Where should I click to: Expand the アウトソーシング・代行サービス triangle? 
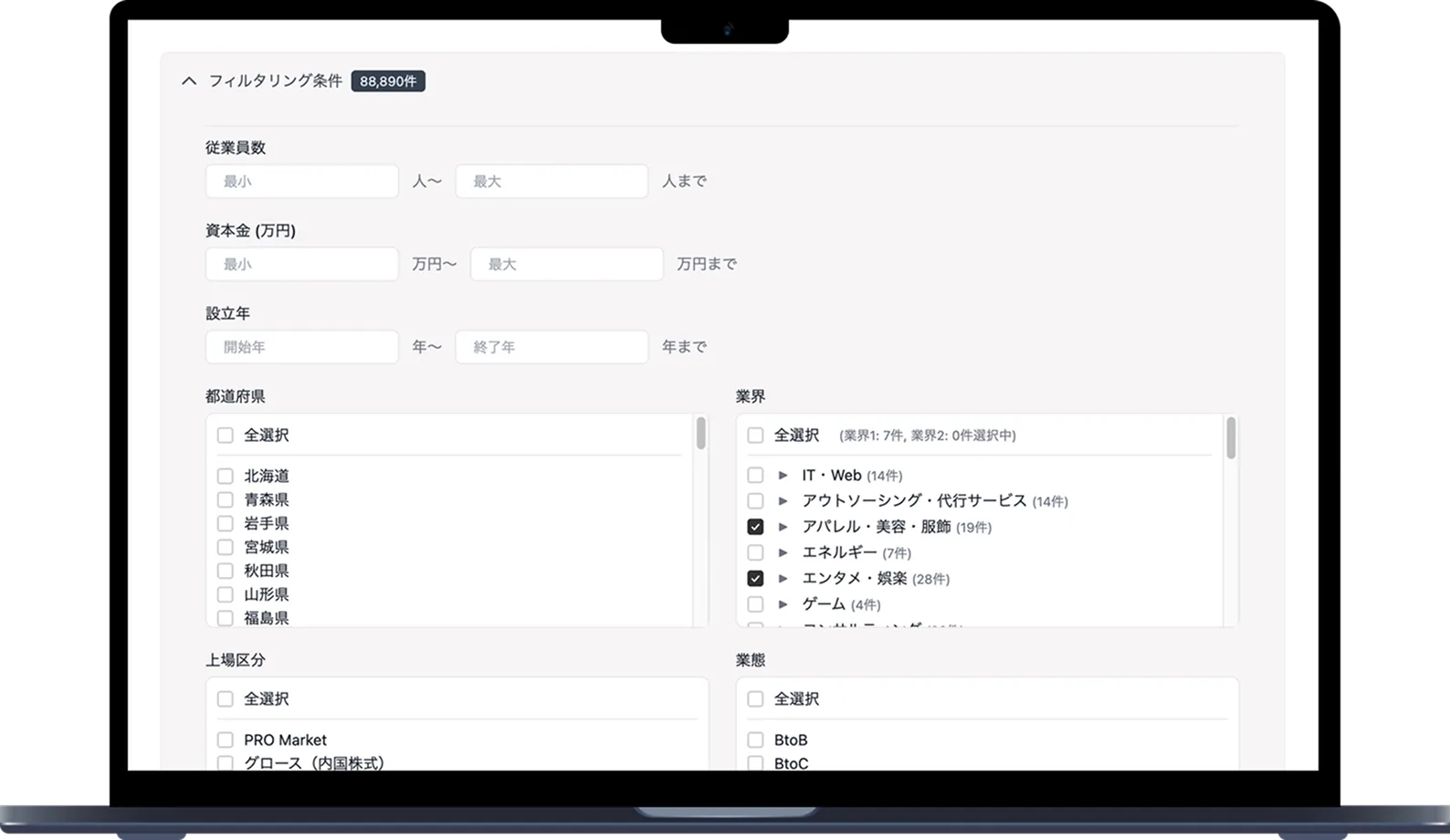[783, 500]
